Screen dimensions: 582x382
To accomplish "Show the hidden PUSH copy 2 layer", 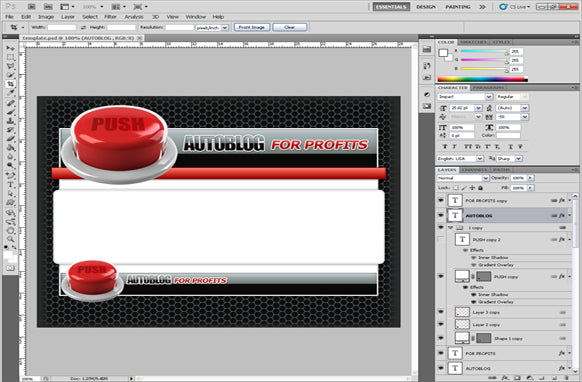I will pos(441,239).
